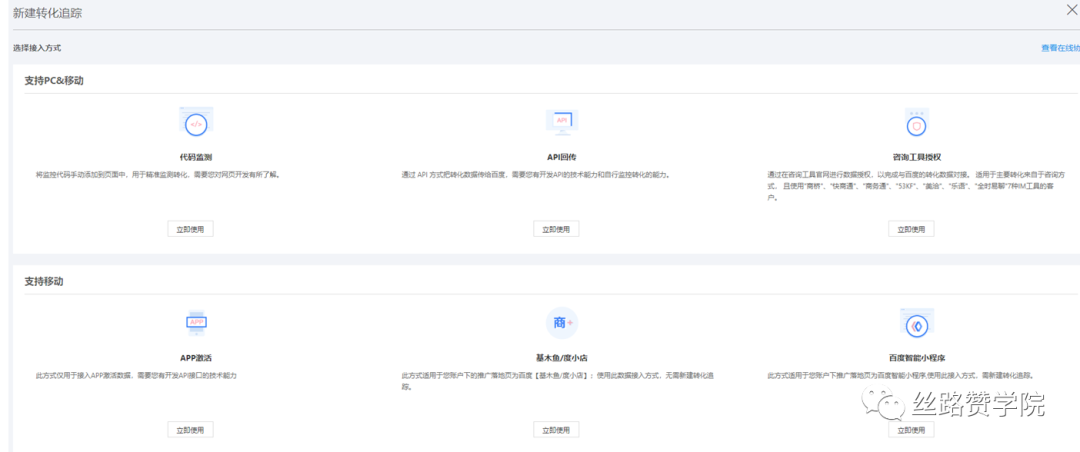Click the 百度智能小程序 icon

coord(914,325)
